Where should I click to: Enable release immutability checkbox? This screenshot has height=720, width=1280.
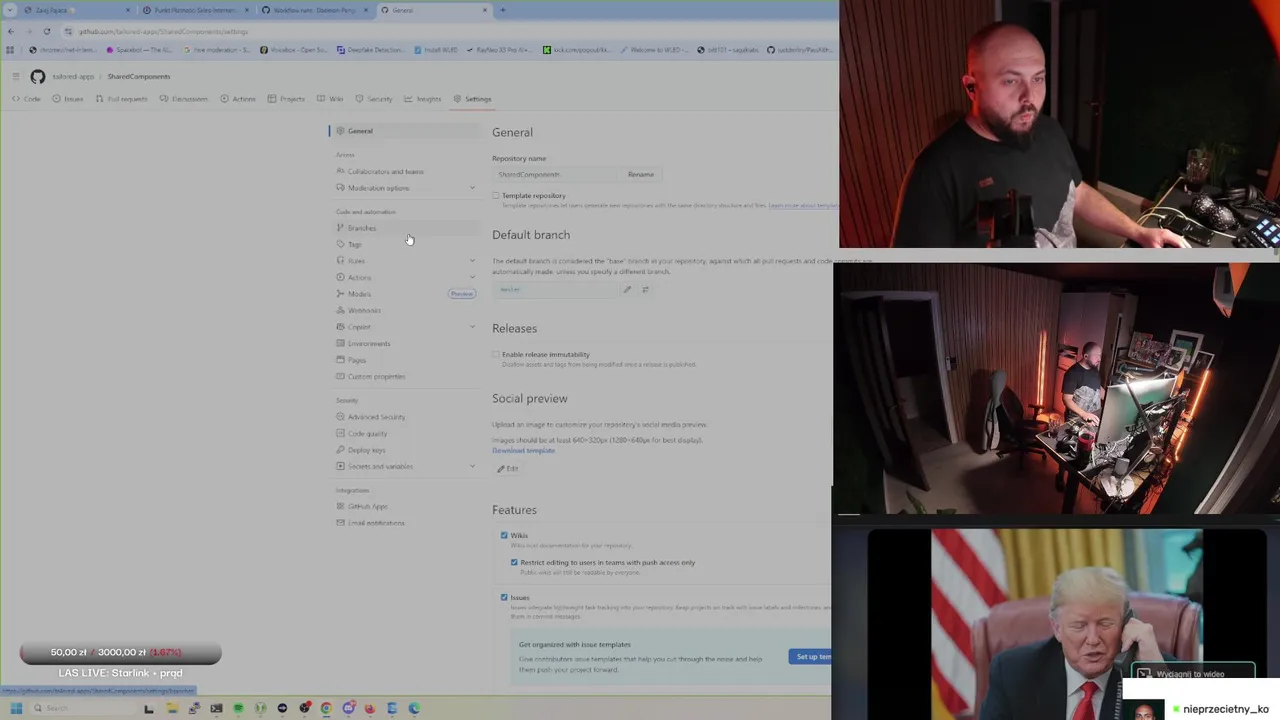pos(496,355)
